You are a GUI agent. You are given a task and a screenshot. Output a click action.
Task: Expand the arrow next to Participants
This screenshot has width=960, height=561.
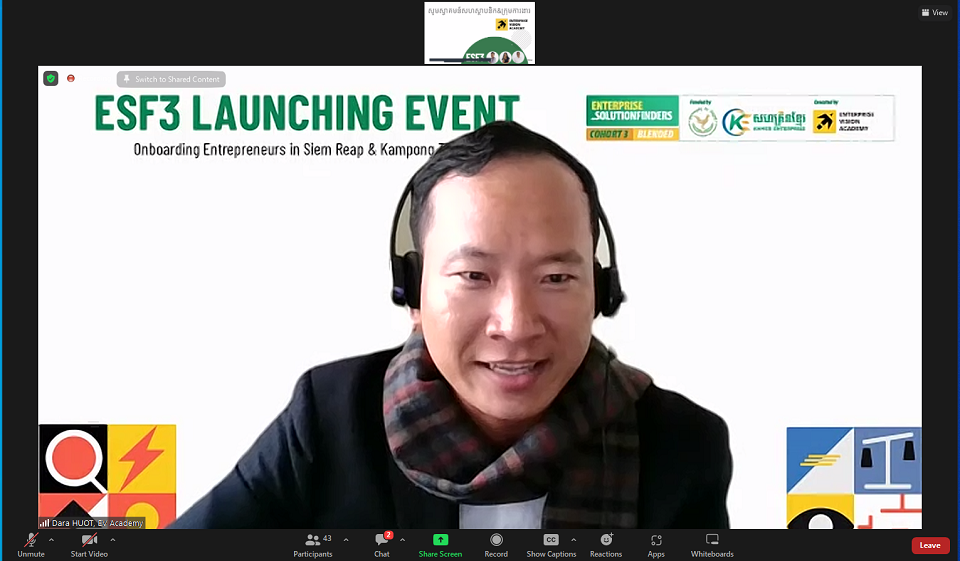(x=346, y=540)
